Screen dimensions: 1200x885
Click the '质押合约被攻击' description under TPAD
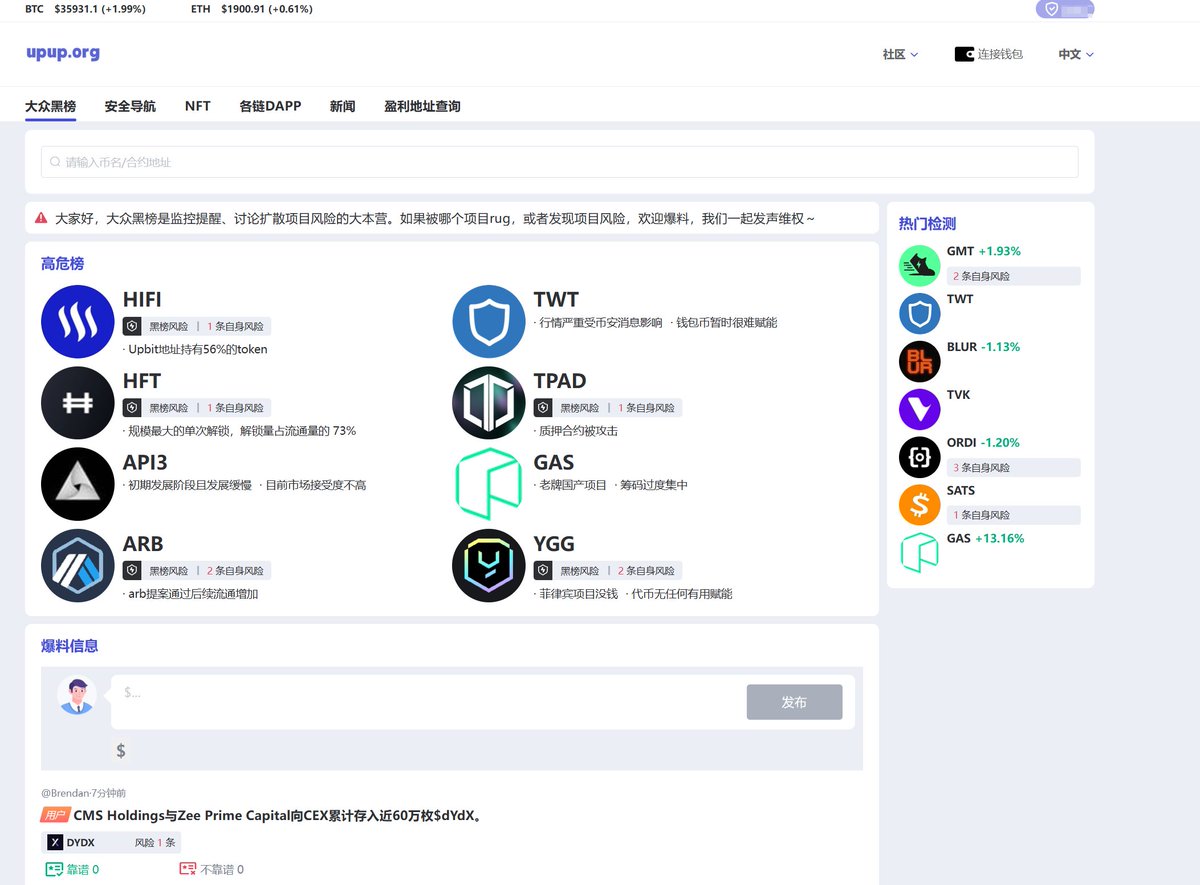pyautogui.click(x=576, y=431)
